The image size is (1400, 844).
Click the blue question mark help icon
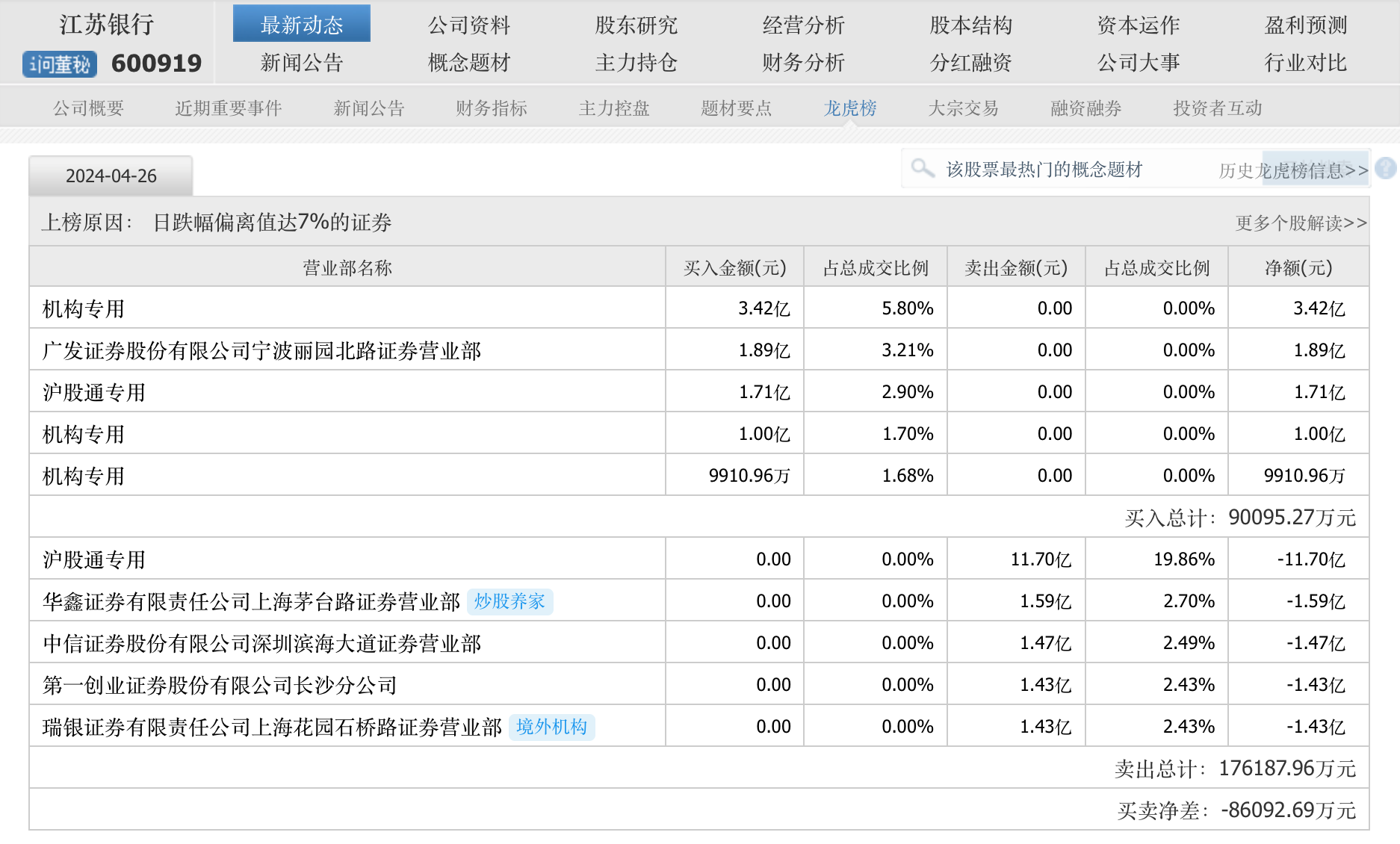pos(1386,169)
